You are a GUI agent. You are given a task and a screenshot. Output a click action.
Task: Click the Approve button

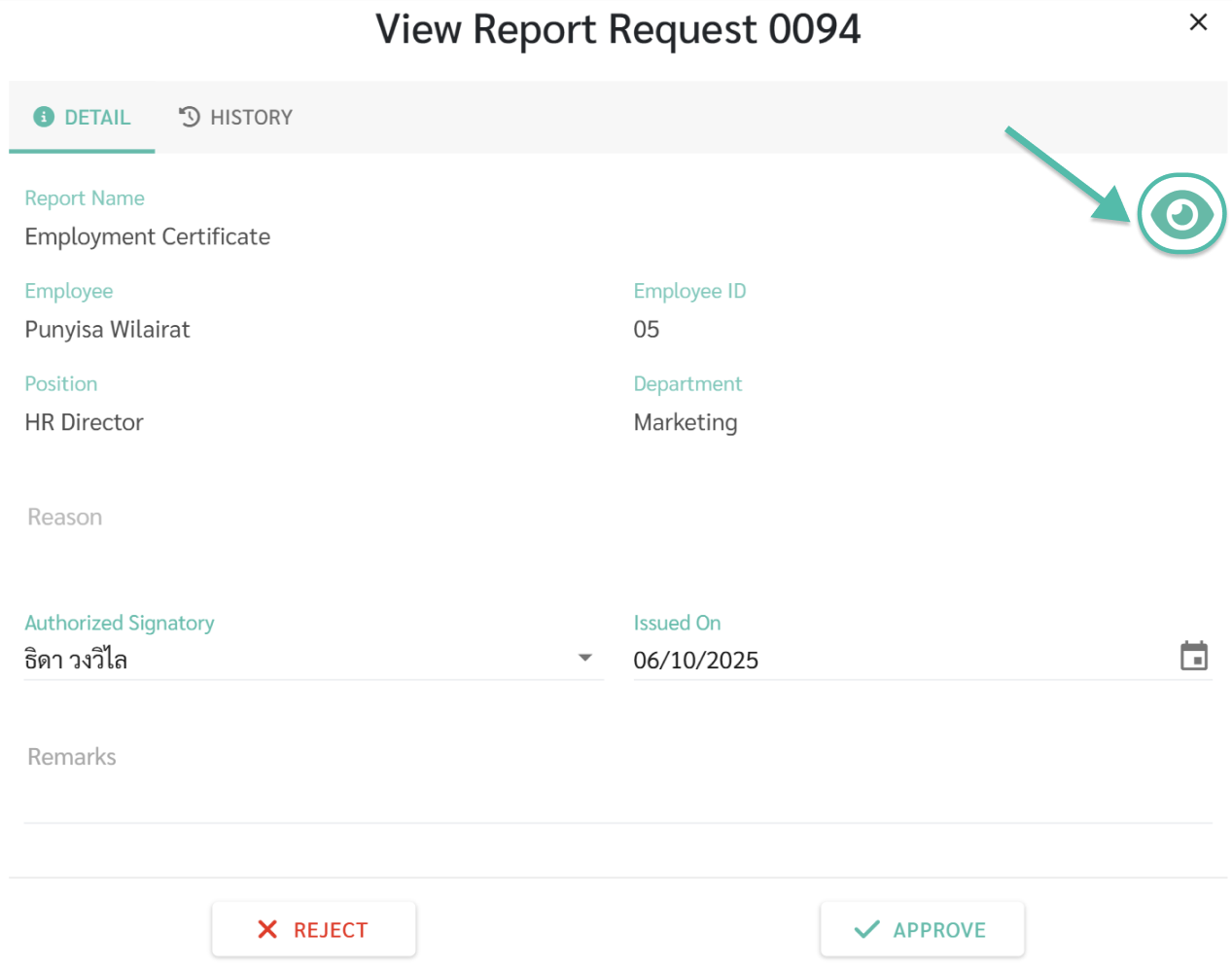922,930
